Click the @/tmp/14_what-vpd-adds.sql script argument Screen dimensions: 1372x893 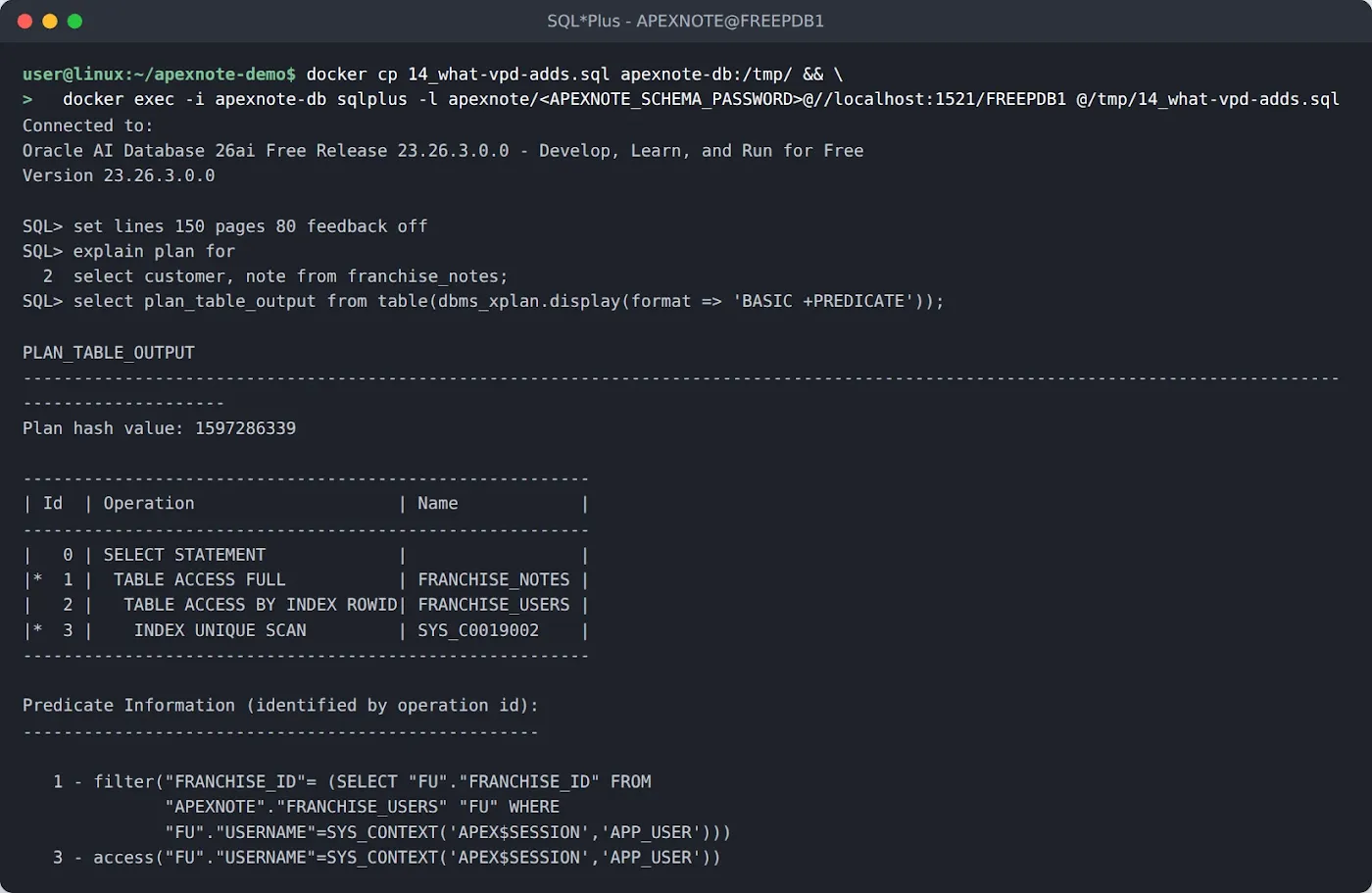tap(1207, 99)
